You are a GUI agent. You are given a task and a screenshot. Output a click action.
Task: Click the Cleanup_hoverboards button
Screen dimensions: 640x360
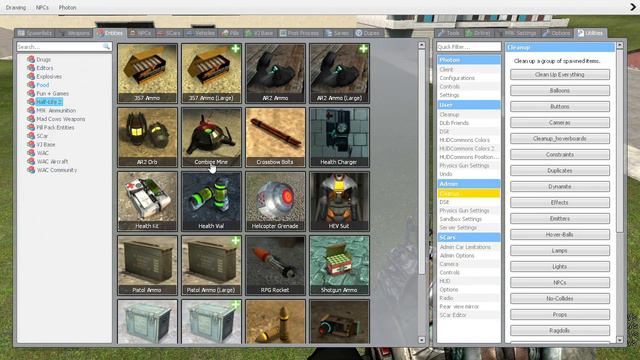point(560,139)
